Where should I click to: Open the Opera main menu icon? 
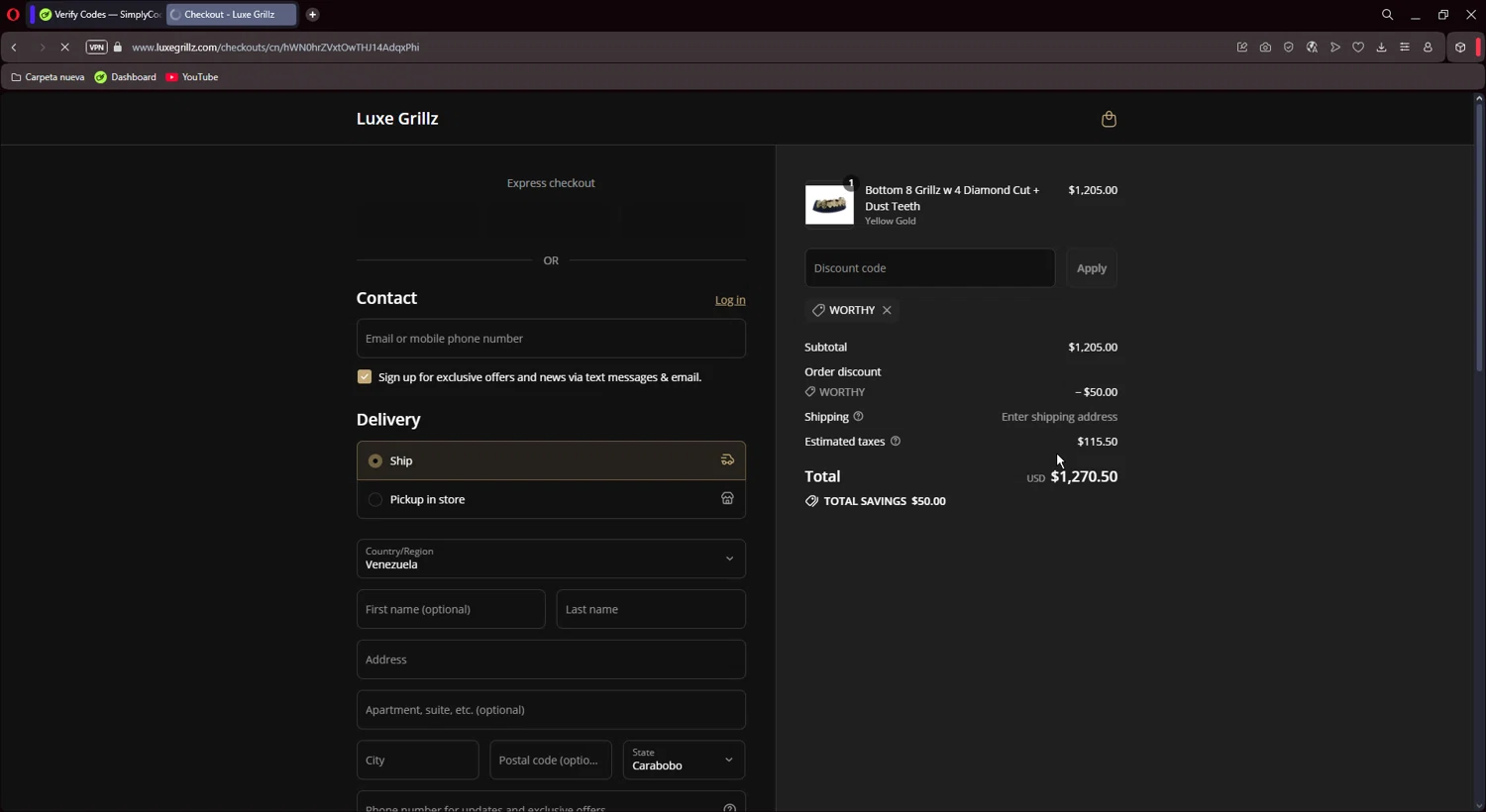coord(13,15)
